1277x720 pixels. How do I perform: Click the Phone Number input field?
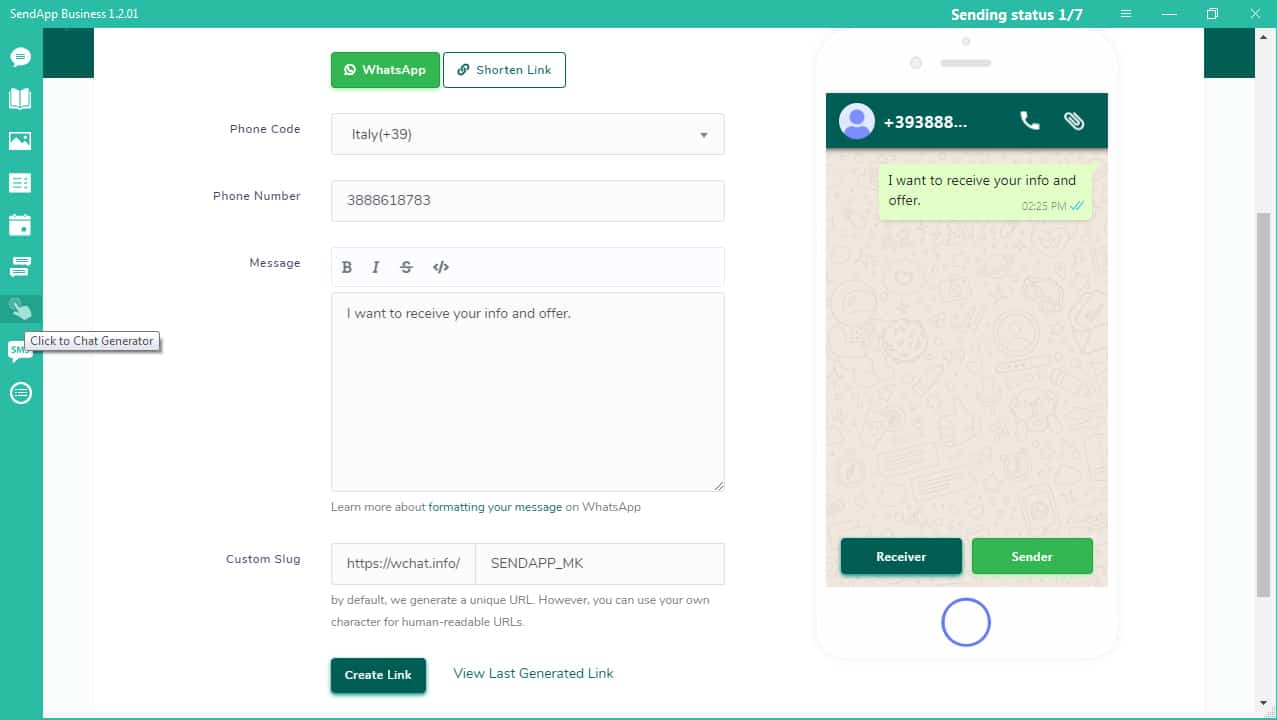(527, 200)
